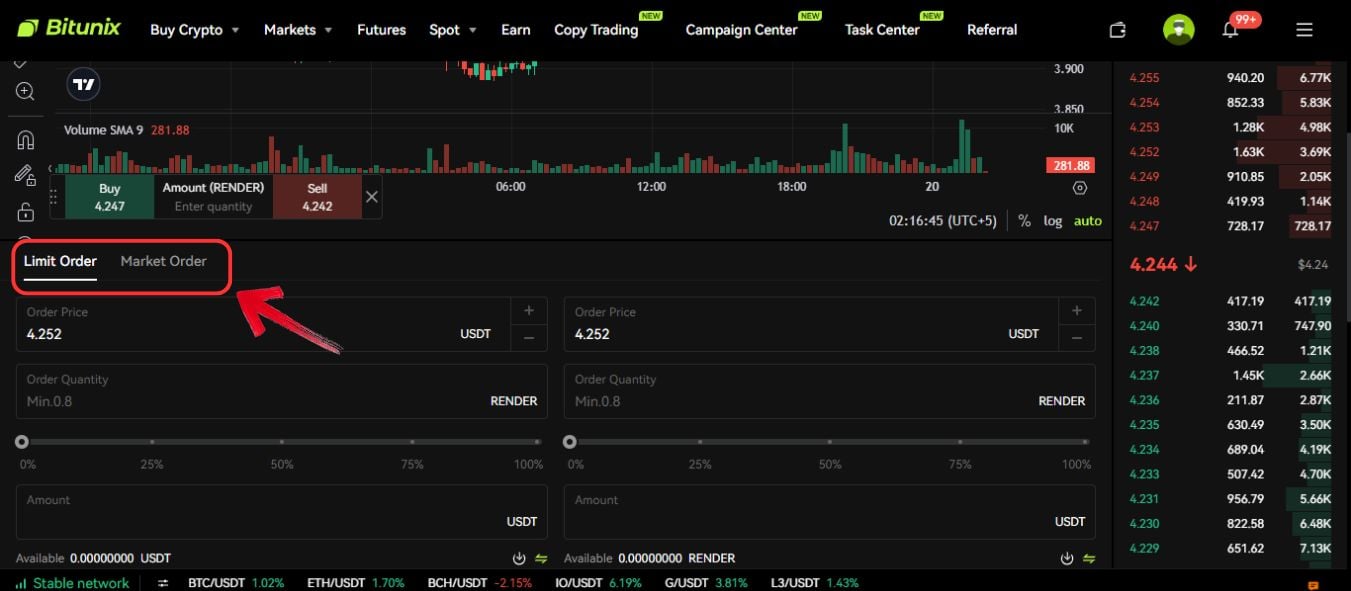The width and height of the screenshot is (1351, 591).
Task: Open the Earn menu item
Action: click(x=516, y=30)
